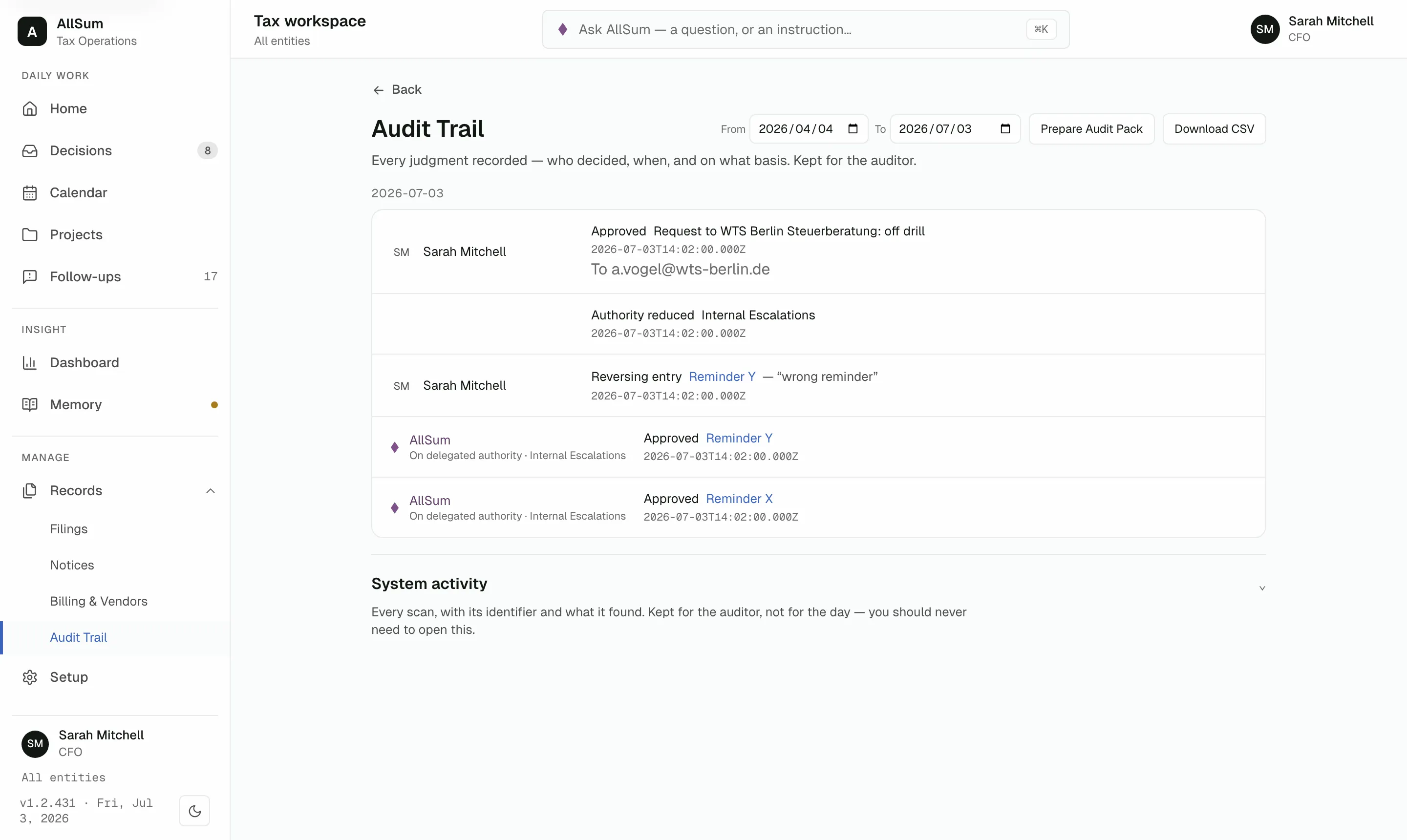1407x840 pixels.
Task: Open Notices under Records
Action: [x=72, y=565]
